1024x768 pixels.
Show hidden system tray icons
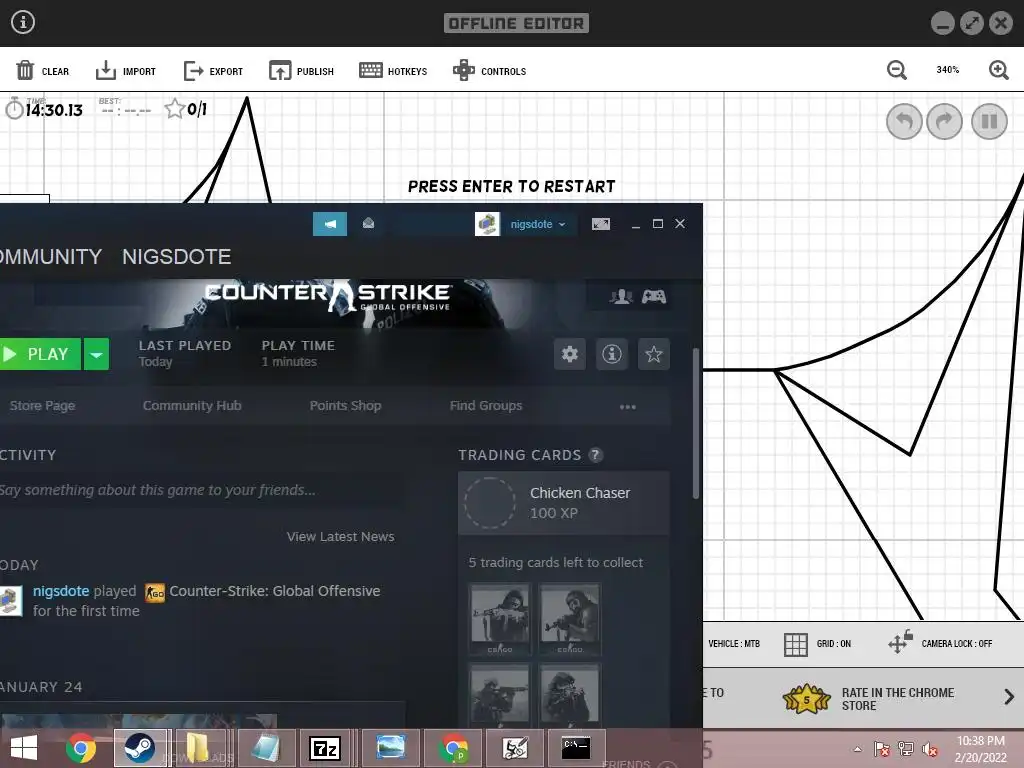click(x=857, y=750)
